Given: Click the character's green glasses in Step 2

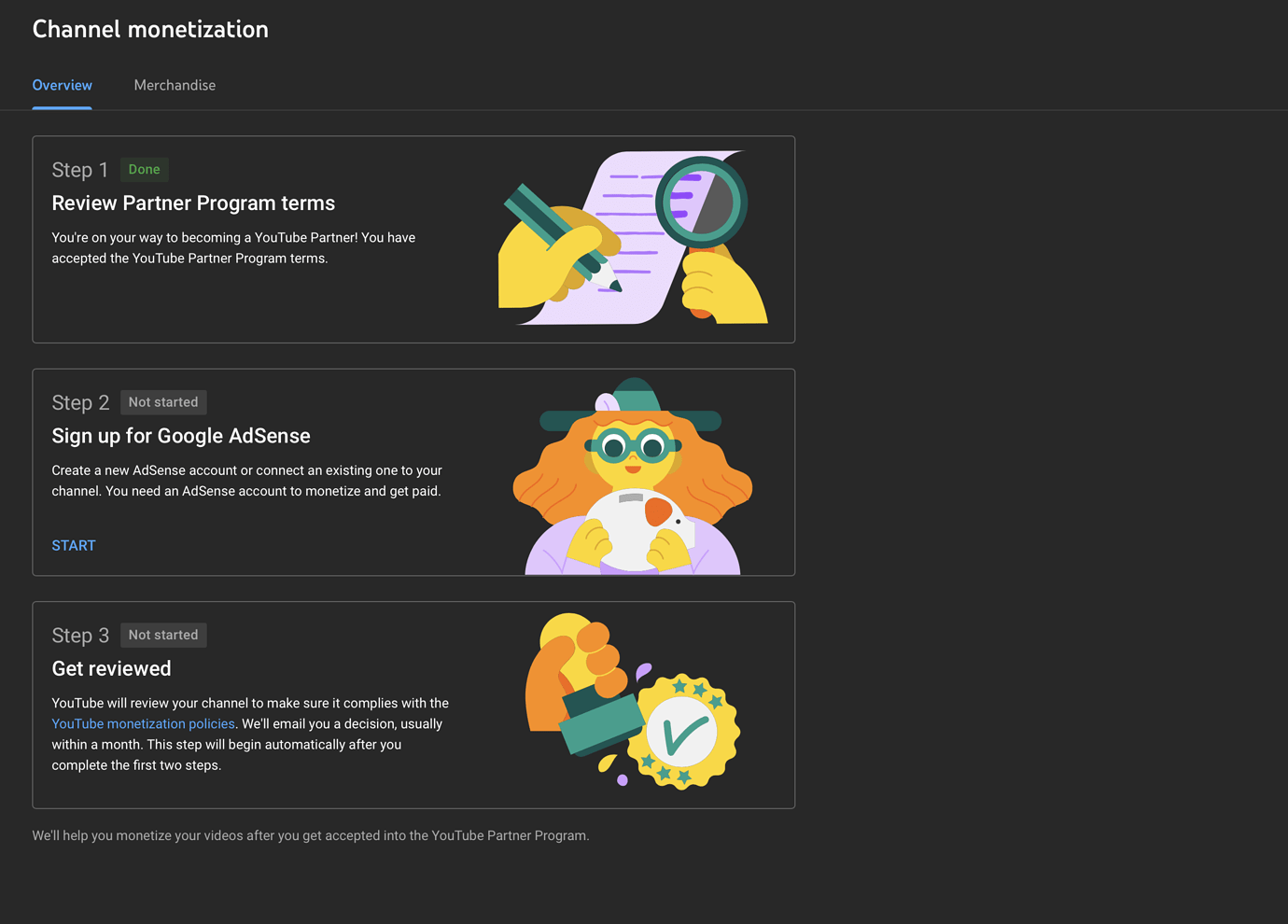Looking at the screenshot, I should [x=633, y=447].
